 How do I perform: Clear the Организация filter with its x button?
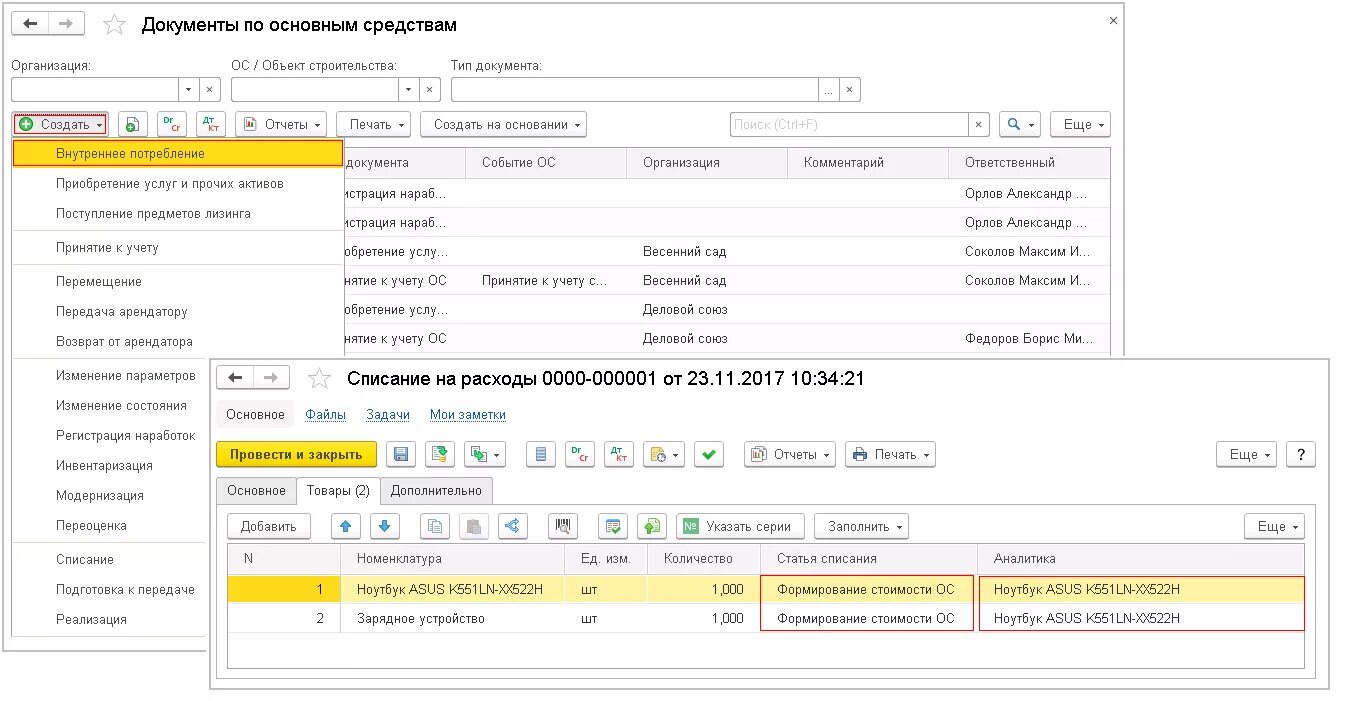210,89
